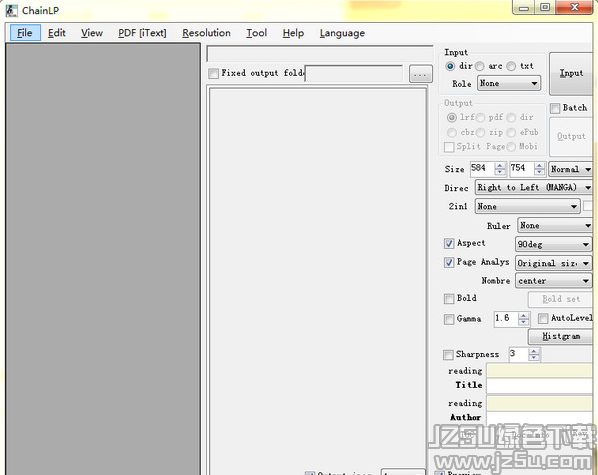Select the 'dir' input radio button
The image size is (598, 475).
click(x=450, y=66)
